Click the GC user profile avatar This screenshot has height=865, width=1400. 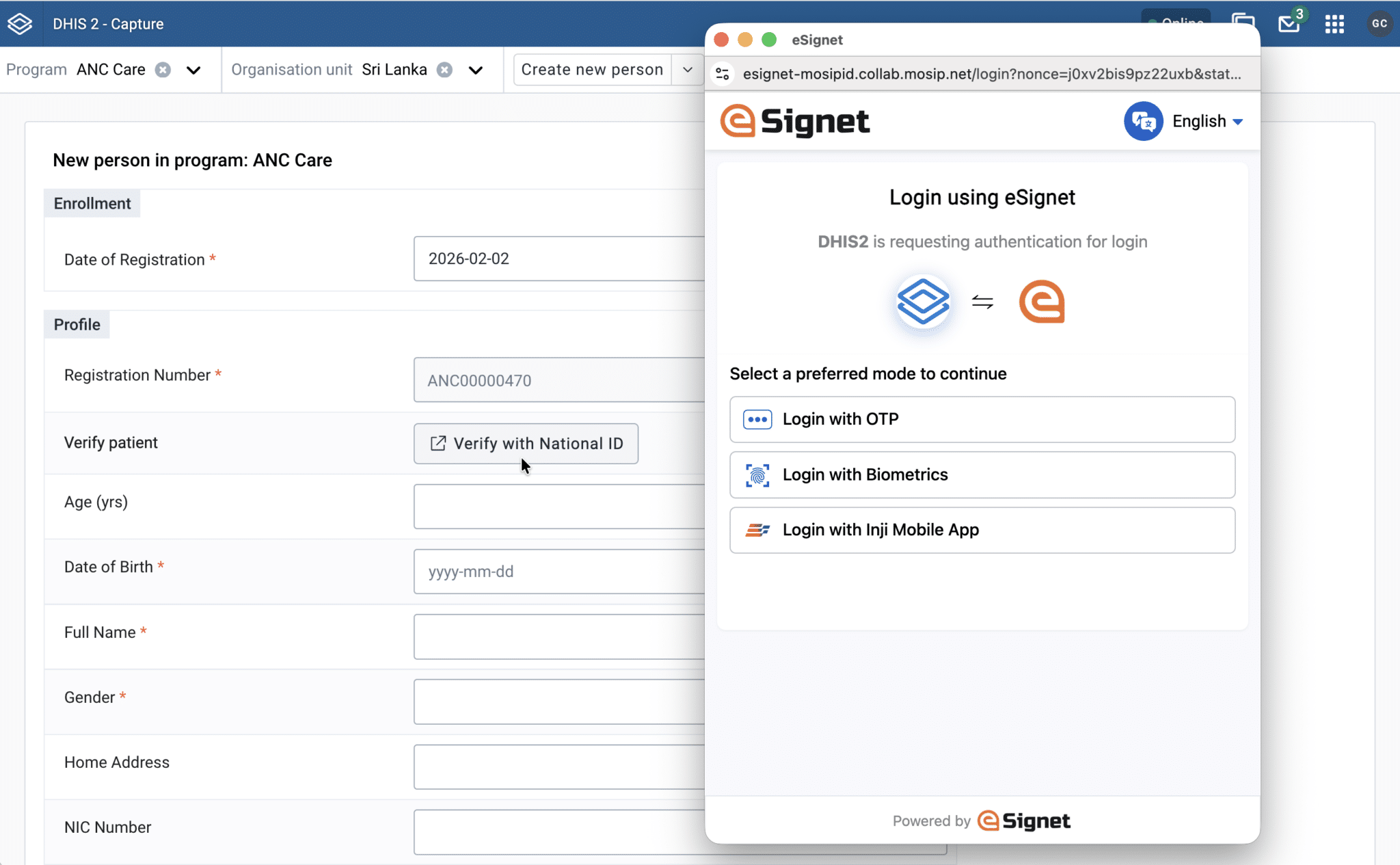click(x=1379, y=24)
